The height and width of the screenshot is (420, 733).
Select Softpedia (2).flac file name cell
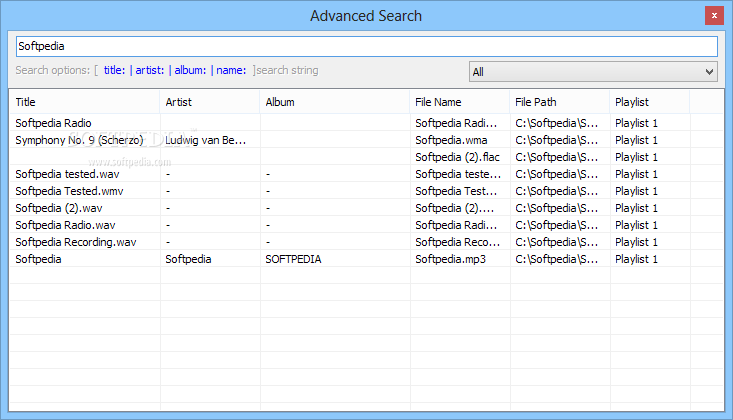coord(457,157)
